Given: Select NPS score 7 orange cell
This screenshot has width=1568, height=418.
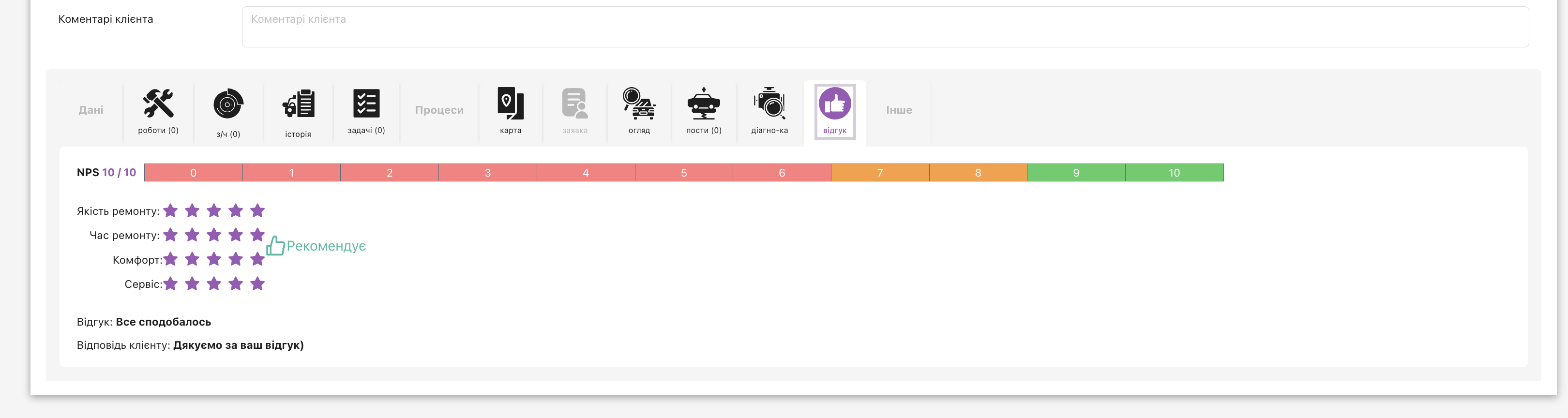Looking at the screenshot, I should (x=879, y=173).
